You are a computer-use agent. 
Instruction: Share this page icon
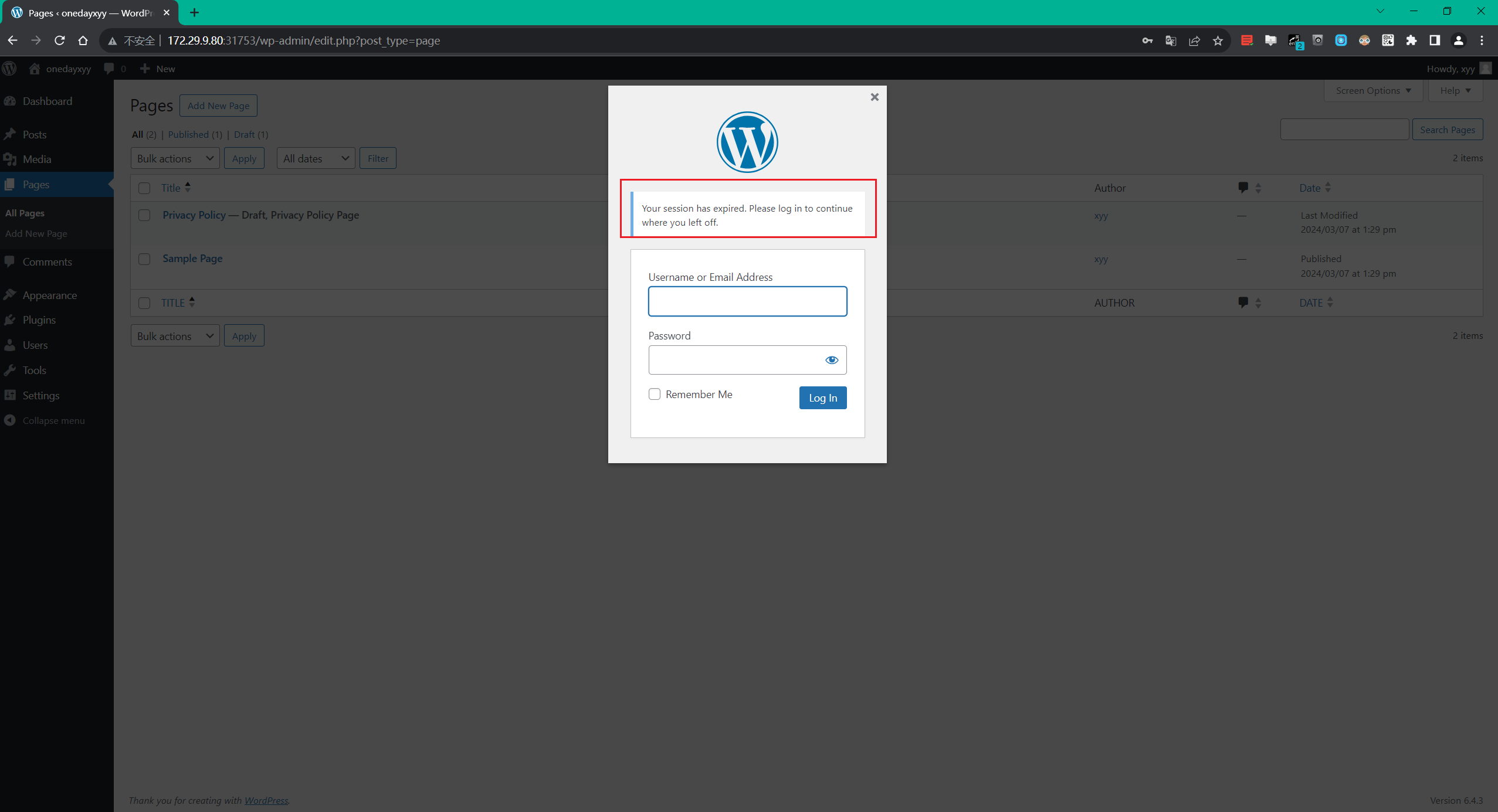(x=1194, y=40)
